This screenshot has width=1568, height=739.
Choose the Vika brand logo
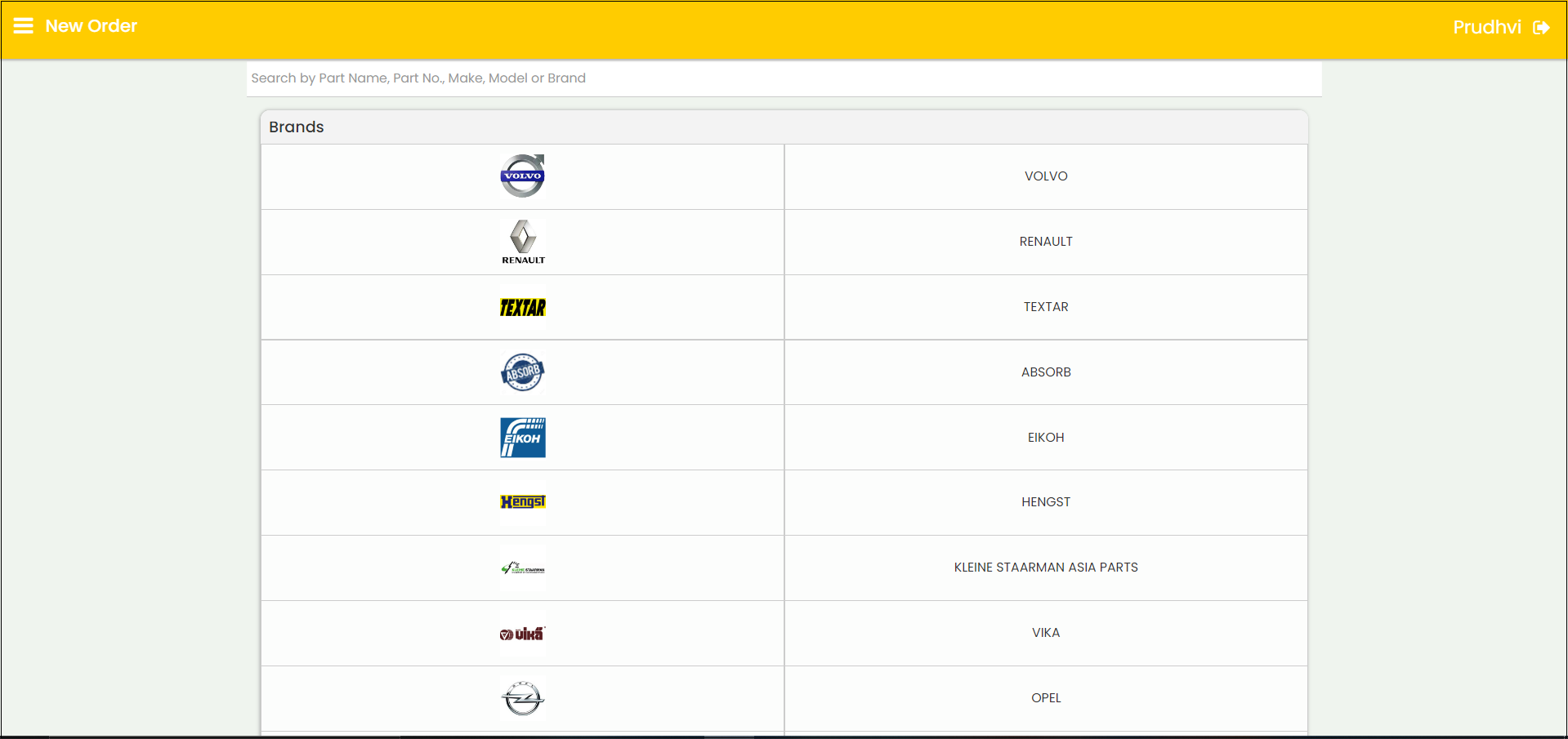(x=523, y=634)
